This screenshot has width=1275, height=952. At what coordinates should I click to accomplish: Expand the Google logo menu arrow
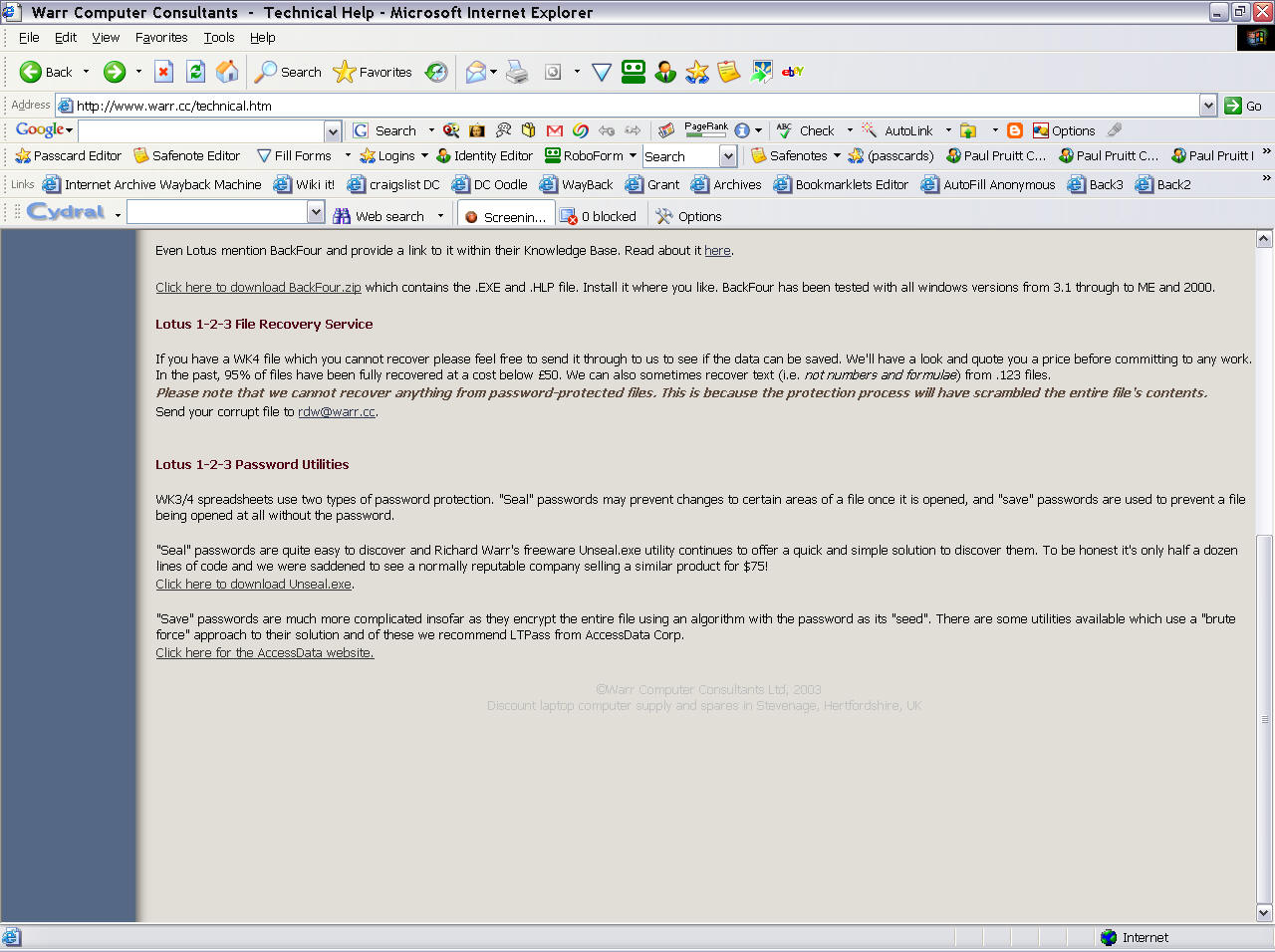[70, 130]
